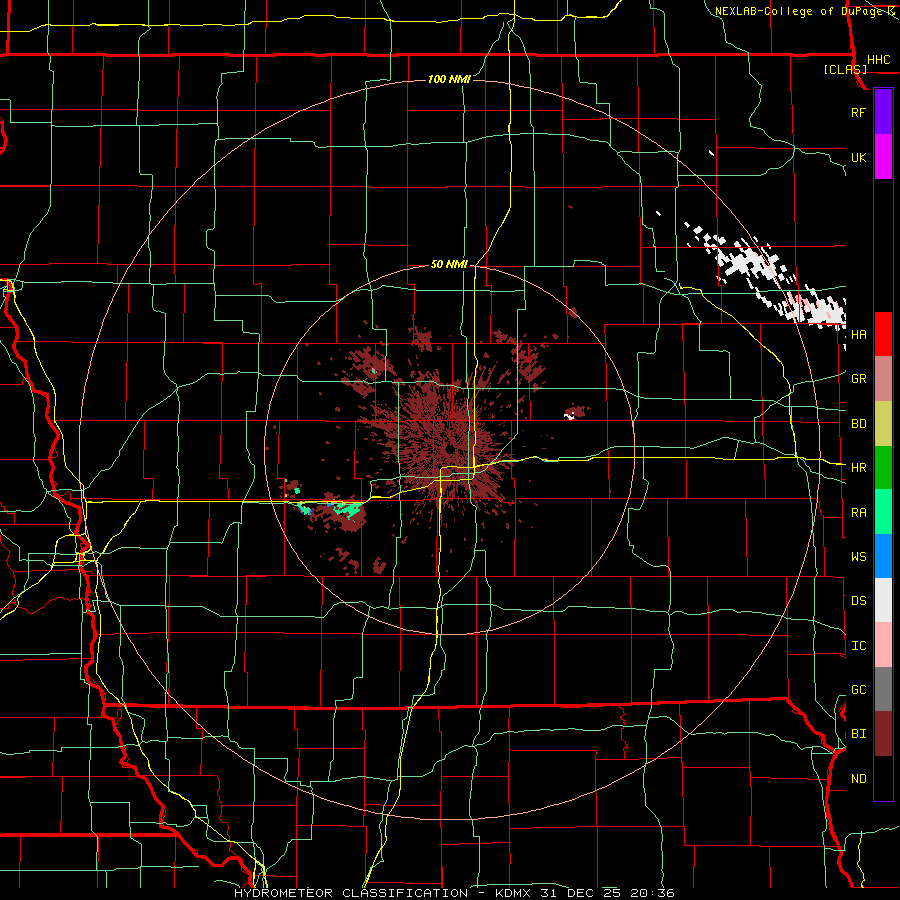Image resolution: width=900 pixels, height=900 pixels.
Task: Click the IC legend label
Action: [x=858, y=646]
